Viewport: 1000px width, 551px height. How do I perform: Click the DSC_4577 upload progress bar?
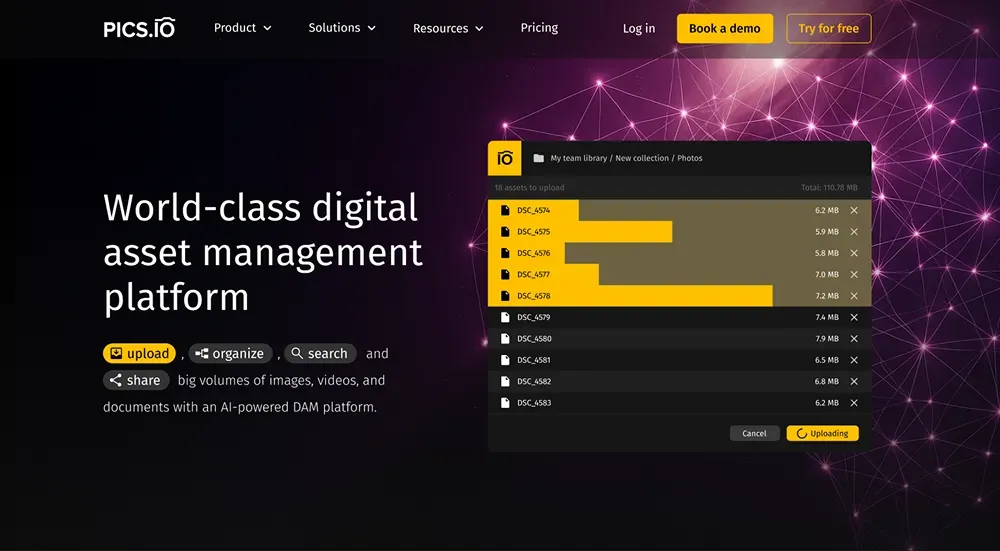pos(543,274)
